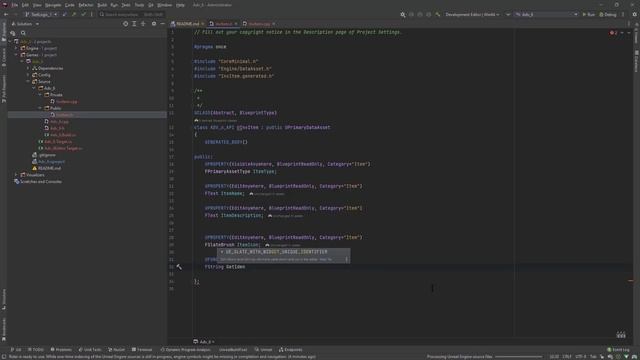The image size is (640, 360).
Task: Click the errors indicator in editor corner
Action: click(613, 33)
